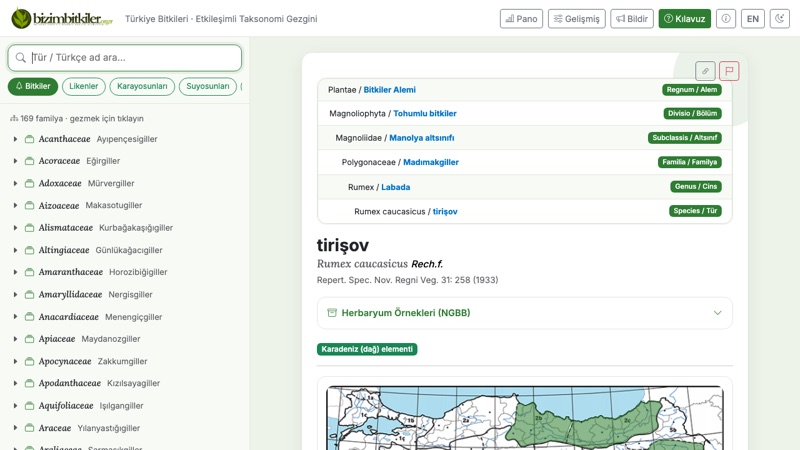Select the Suyosunları filter chip
This screenshot has height=450, width=800.
pyautogui.click(x=208, y=86)
